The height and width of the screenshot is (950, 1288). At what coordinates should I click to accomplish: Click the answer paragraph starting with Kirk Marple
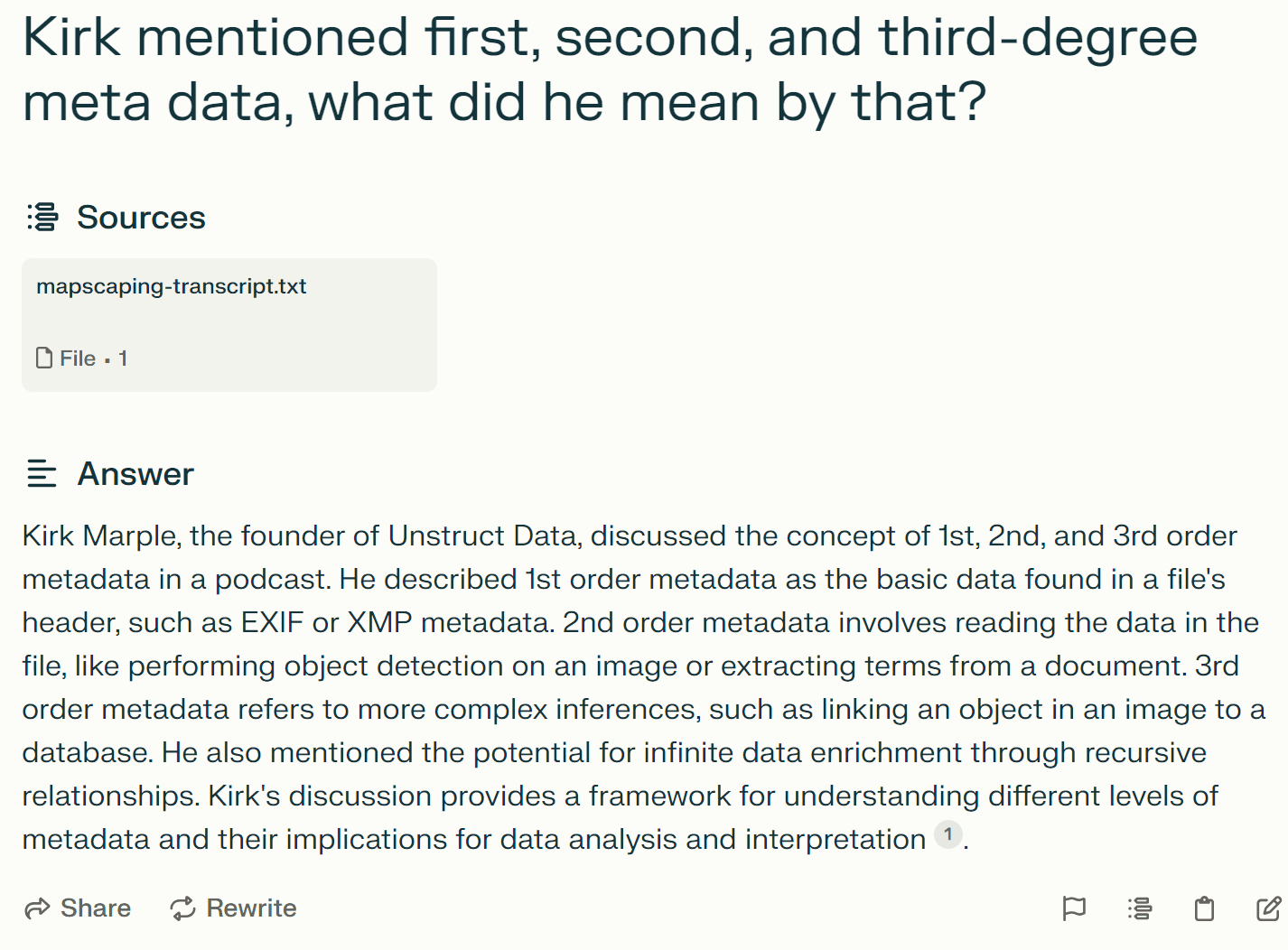pyautogui.click(x=632, y=687)
